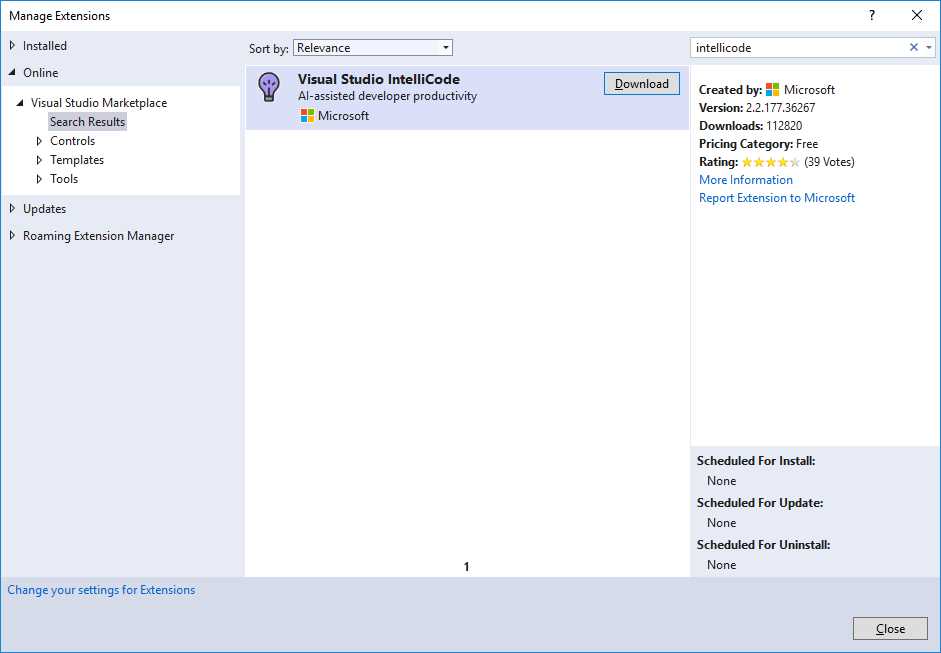Open the search history dropdown arrow
Screen dimensions: 941x653
930,47
